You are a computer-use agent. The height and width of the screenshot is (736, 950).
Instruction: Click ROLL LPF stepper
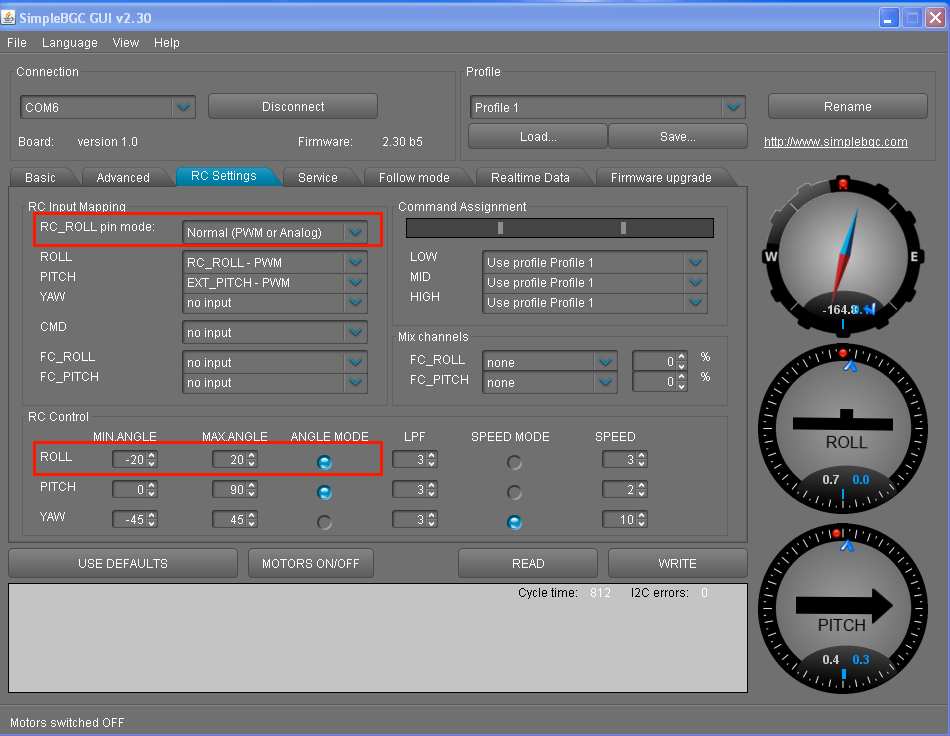tap(431, 459)
